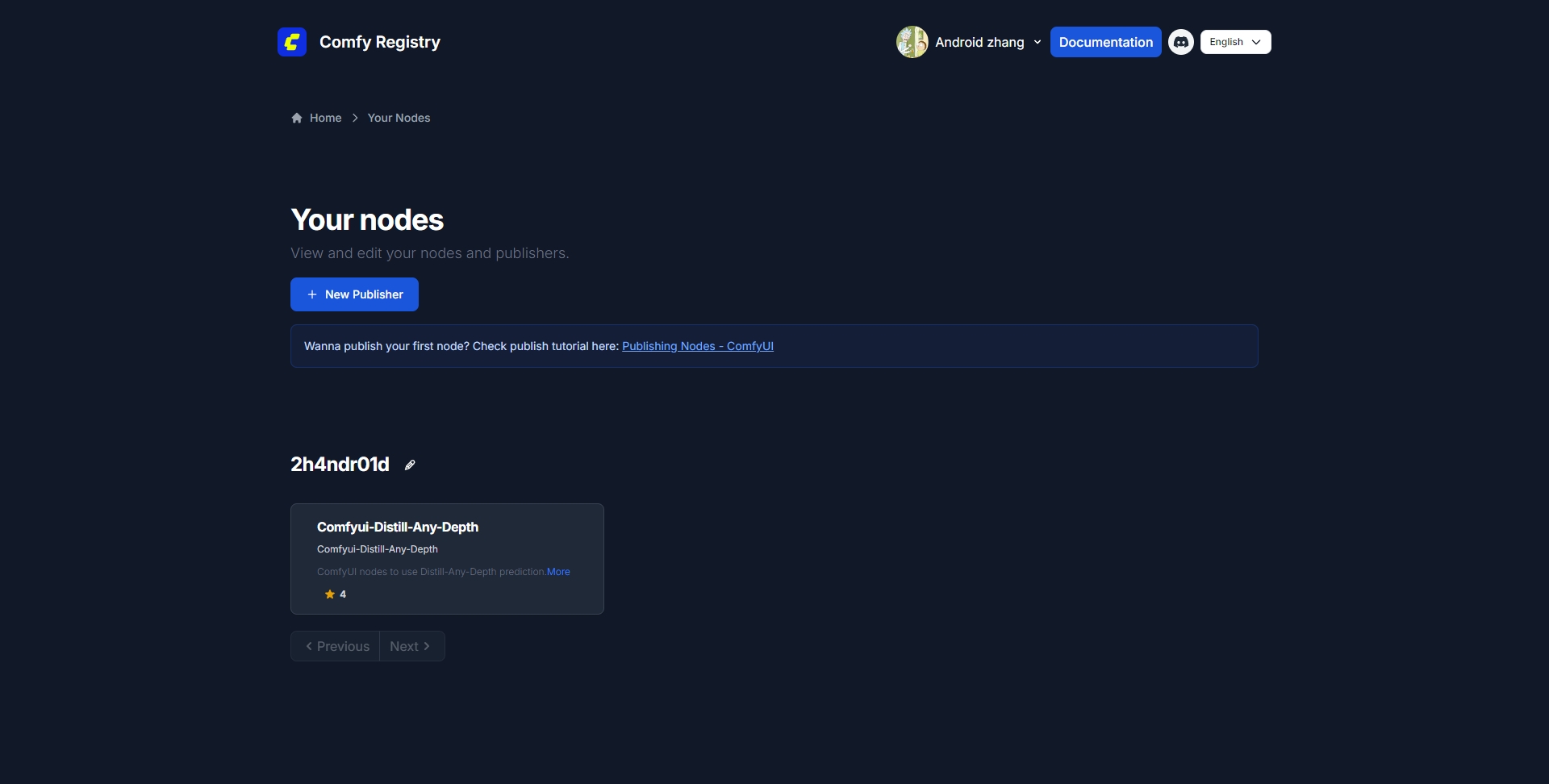Click the 'View and edit your nodes' subtitle
1549x784 pixels.
click(x=430, y=253)
